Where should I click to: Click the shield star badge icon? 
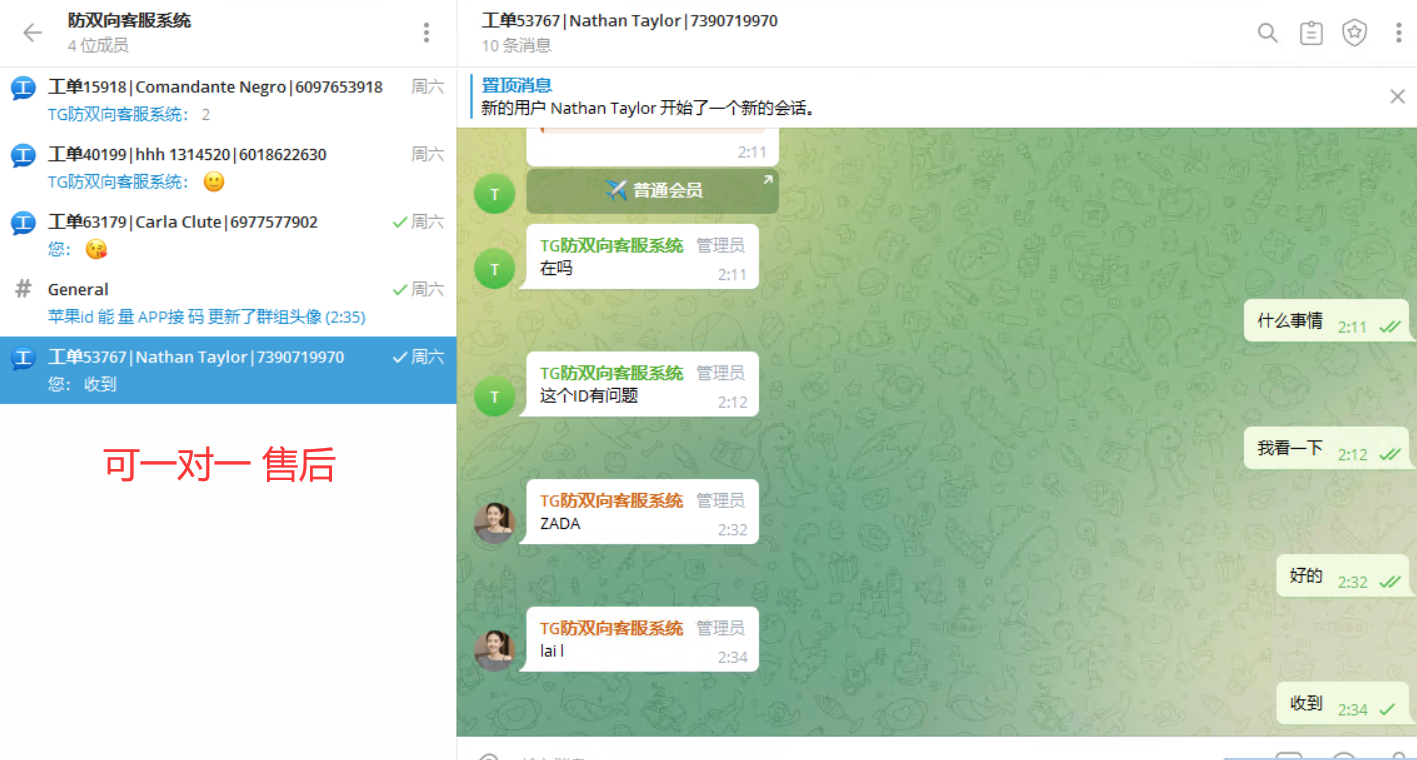[x=1354, y=32]
